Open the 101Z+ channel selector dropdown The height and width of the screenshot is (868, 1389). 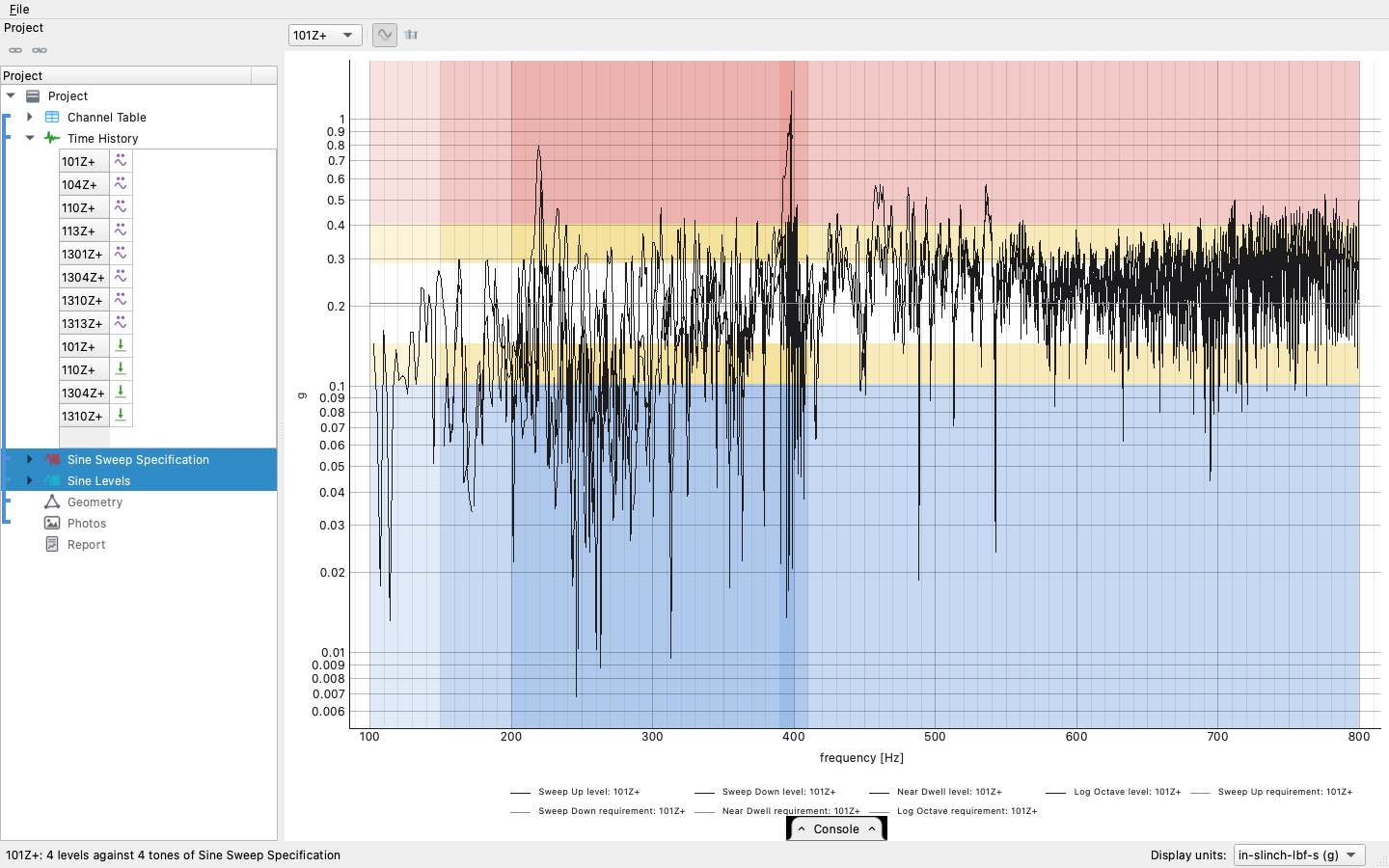click(325, 36)
